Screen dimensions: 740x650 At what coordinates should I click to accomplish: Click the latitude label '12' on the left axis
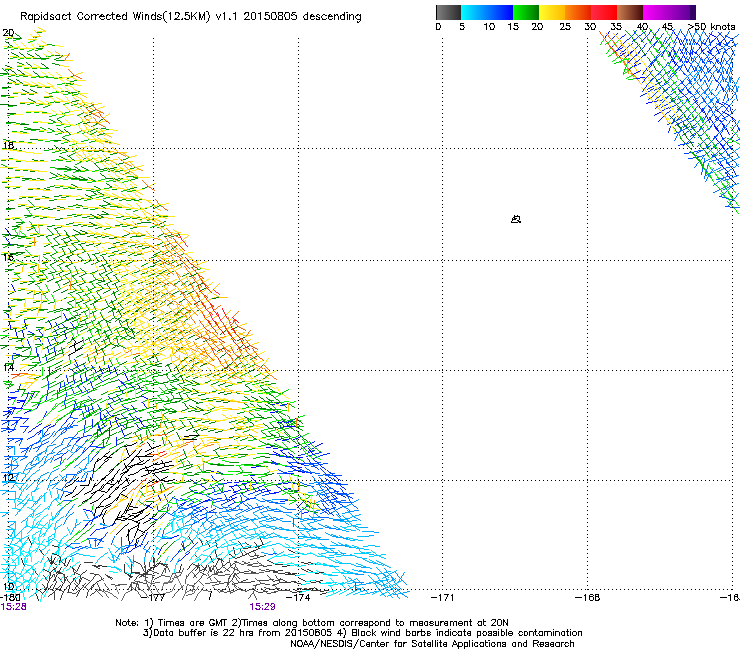[x=8, y=477]
